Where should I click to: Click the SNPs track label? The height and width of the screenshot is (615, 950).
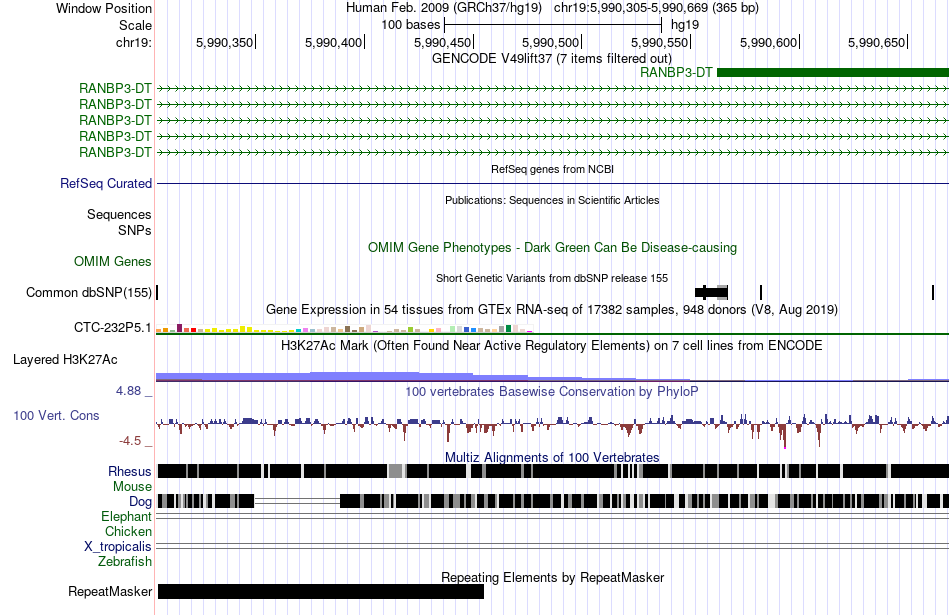click(x=135, y=230)
